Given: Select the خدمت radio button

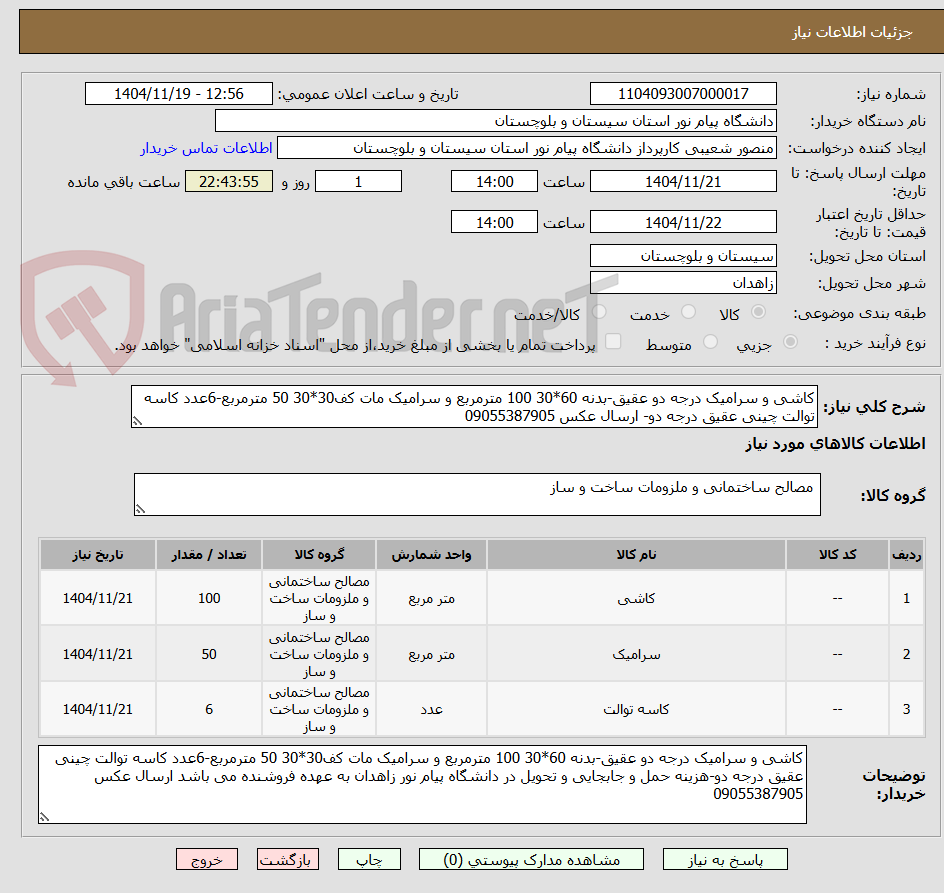Looking at the screenshot, I should pos(688,312).
